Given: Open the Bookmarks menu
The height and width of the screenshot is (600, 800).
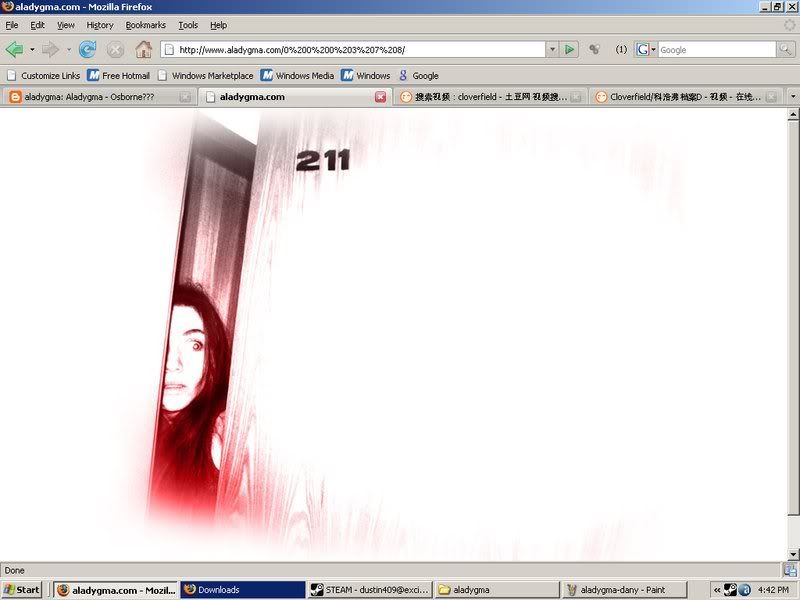Looking at the screenshot, I should pos(145,25).
